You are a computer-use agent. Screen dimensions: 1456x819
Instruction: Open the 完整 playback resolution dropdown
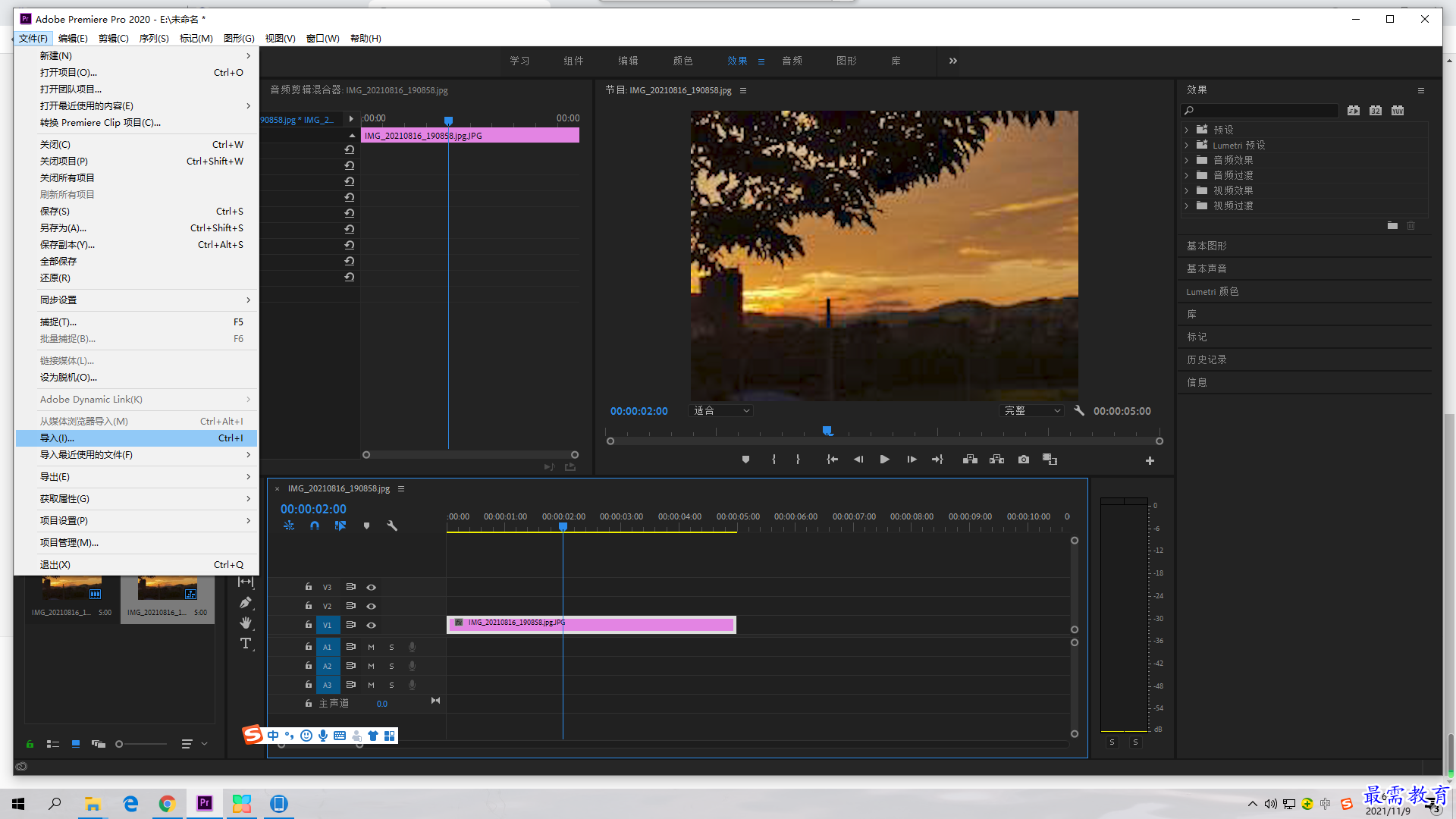[x=1032, y=410]
